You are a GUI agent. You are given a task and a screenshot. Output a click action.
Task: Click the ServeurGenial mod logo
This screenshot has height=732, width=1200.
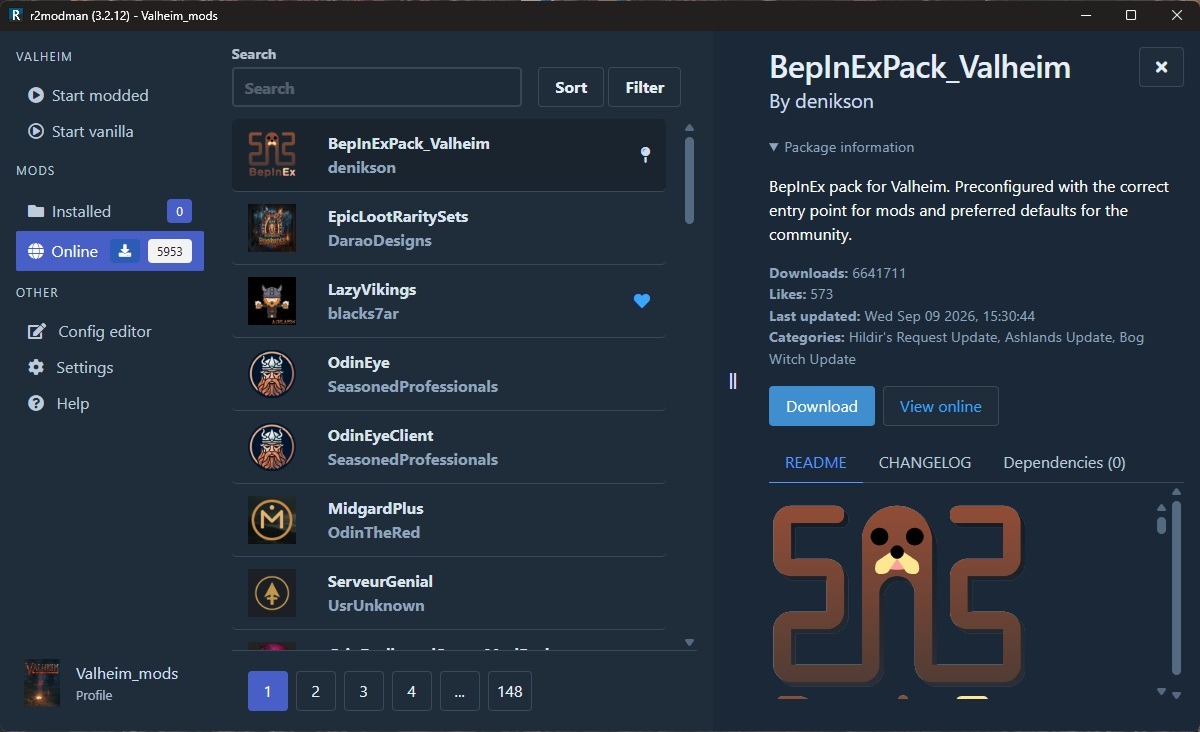click(272, 593)
